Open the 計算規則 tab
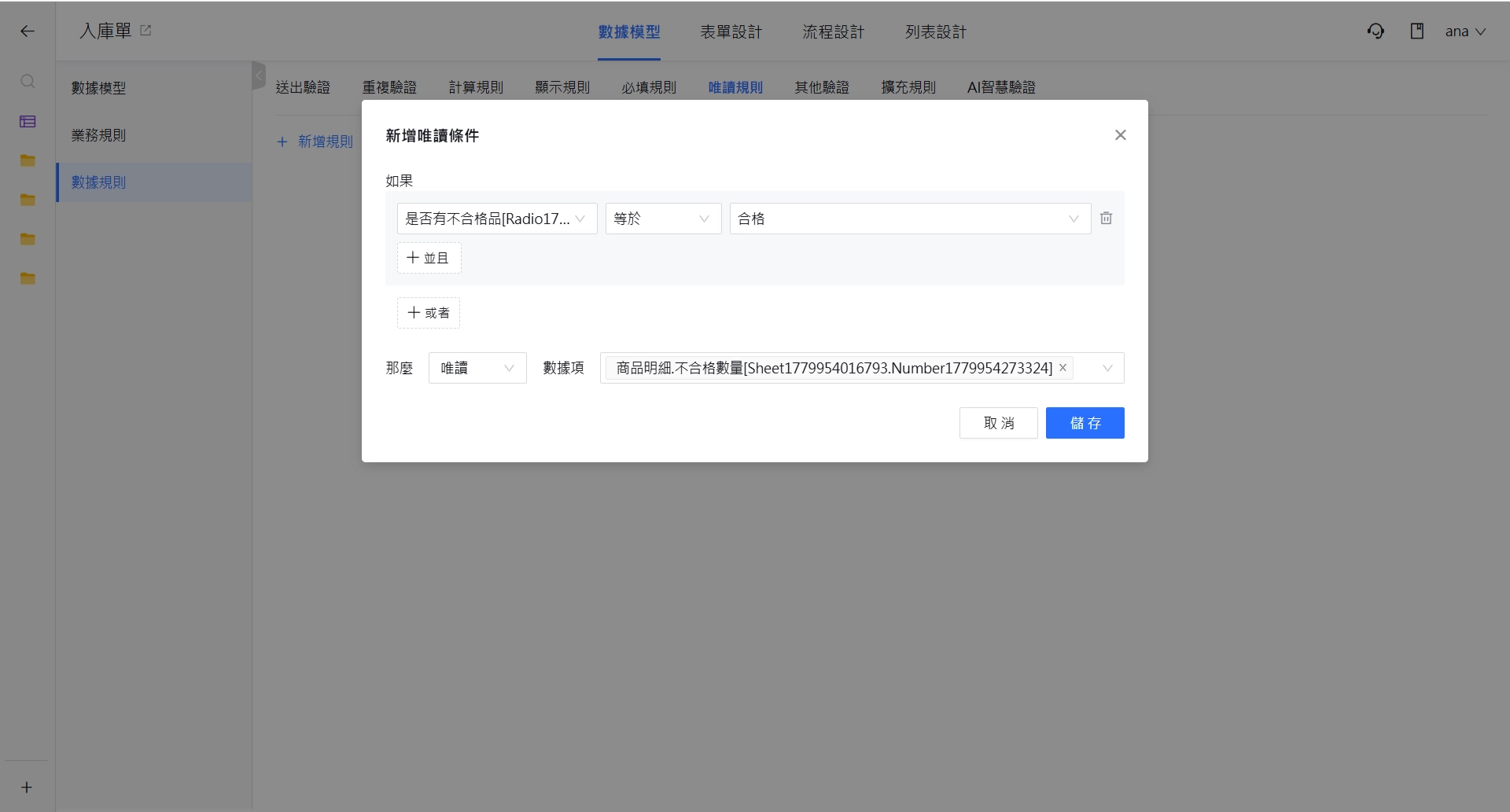1510x812 pixels. pos(476,87)
